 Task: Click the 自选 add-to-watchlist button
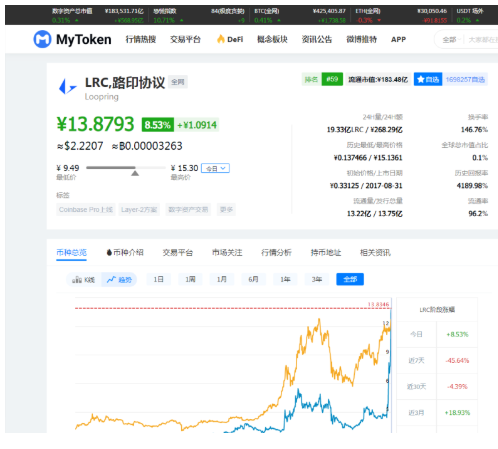[428, 79]
